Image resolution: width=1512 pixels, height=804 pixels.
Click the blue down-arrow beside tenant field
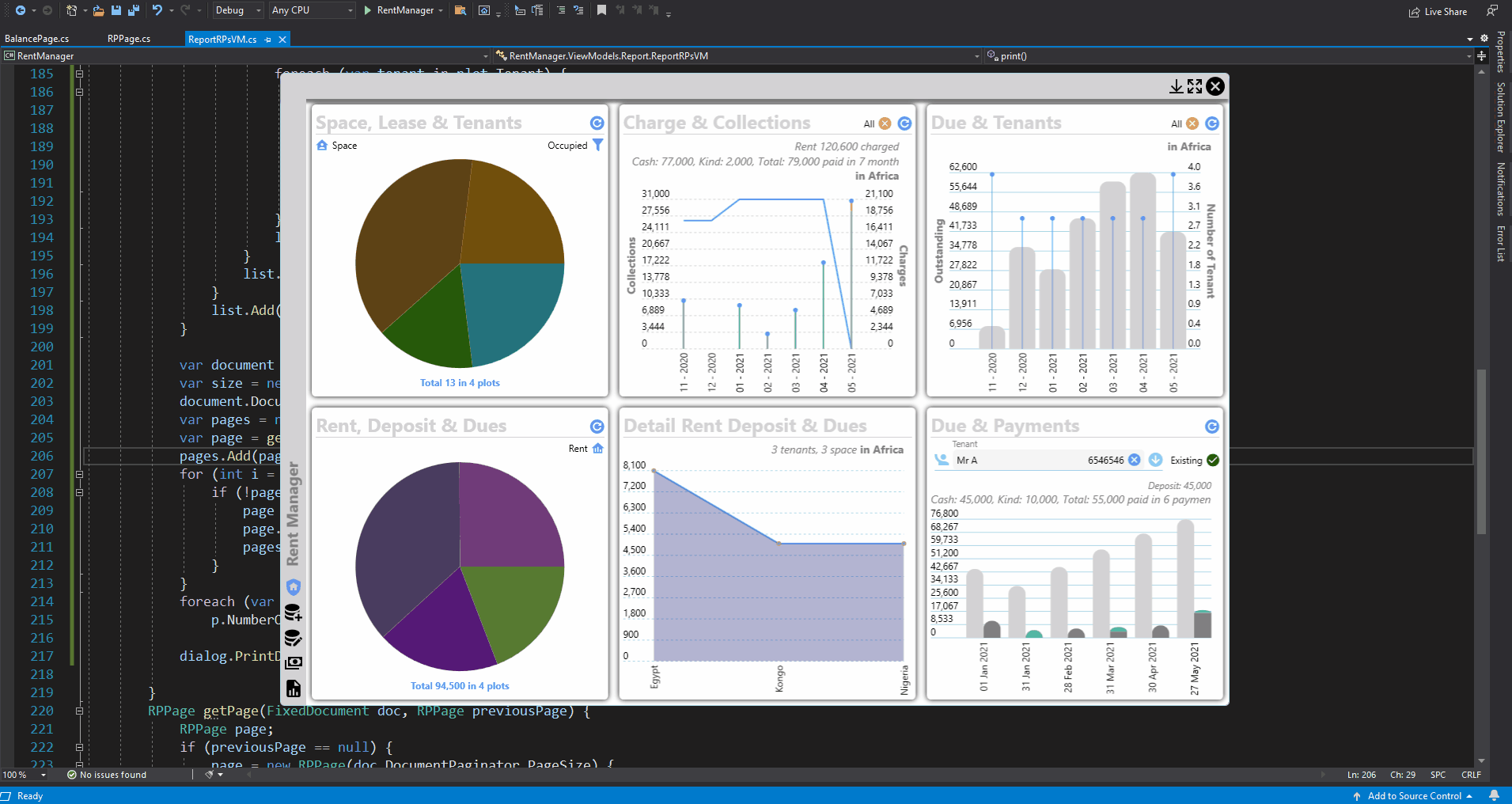click(x=1155, y=460)
